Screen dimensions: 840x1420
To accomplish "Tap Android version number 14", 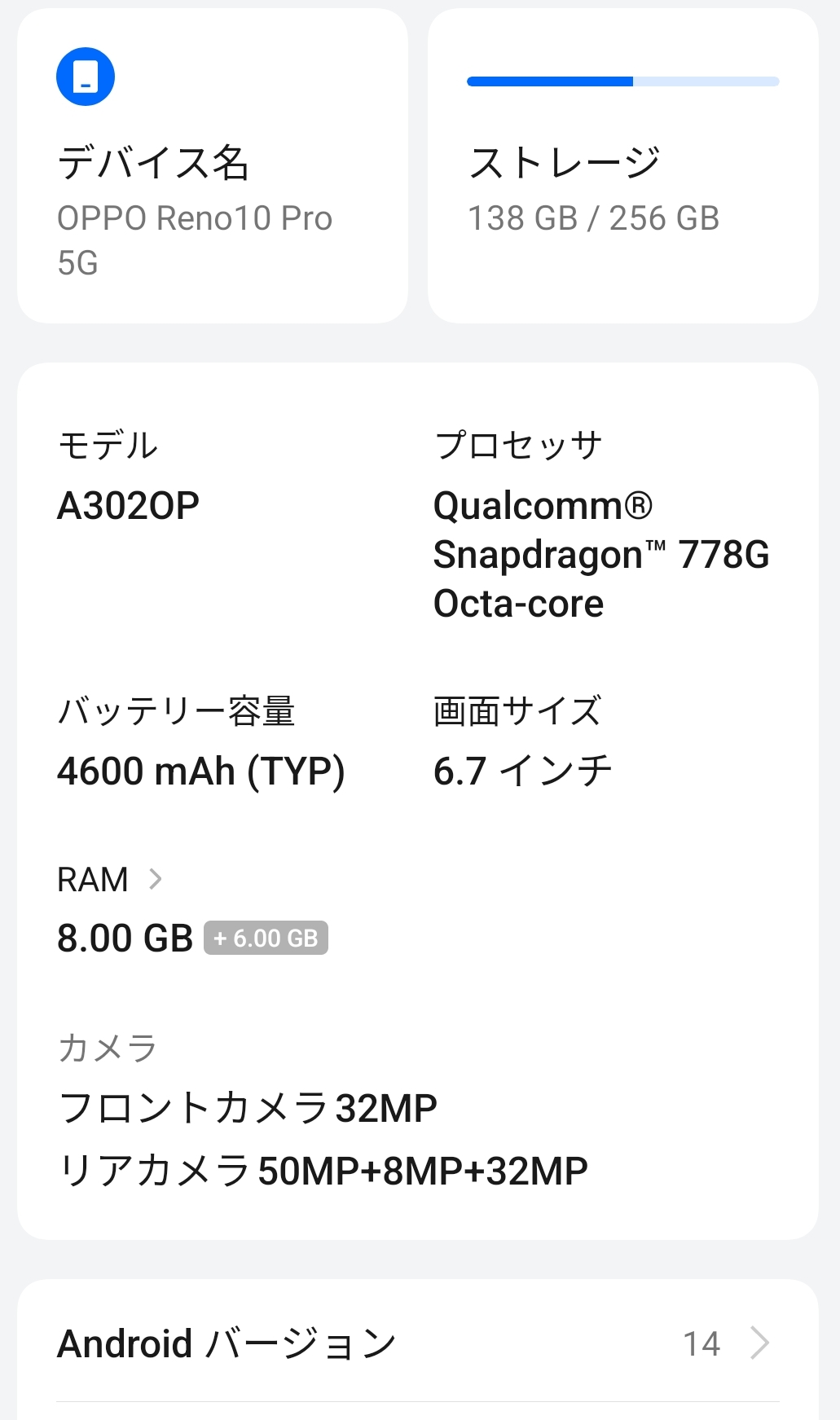I will pyautogui.click(x=701, y=1344).
